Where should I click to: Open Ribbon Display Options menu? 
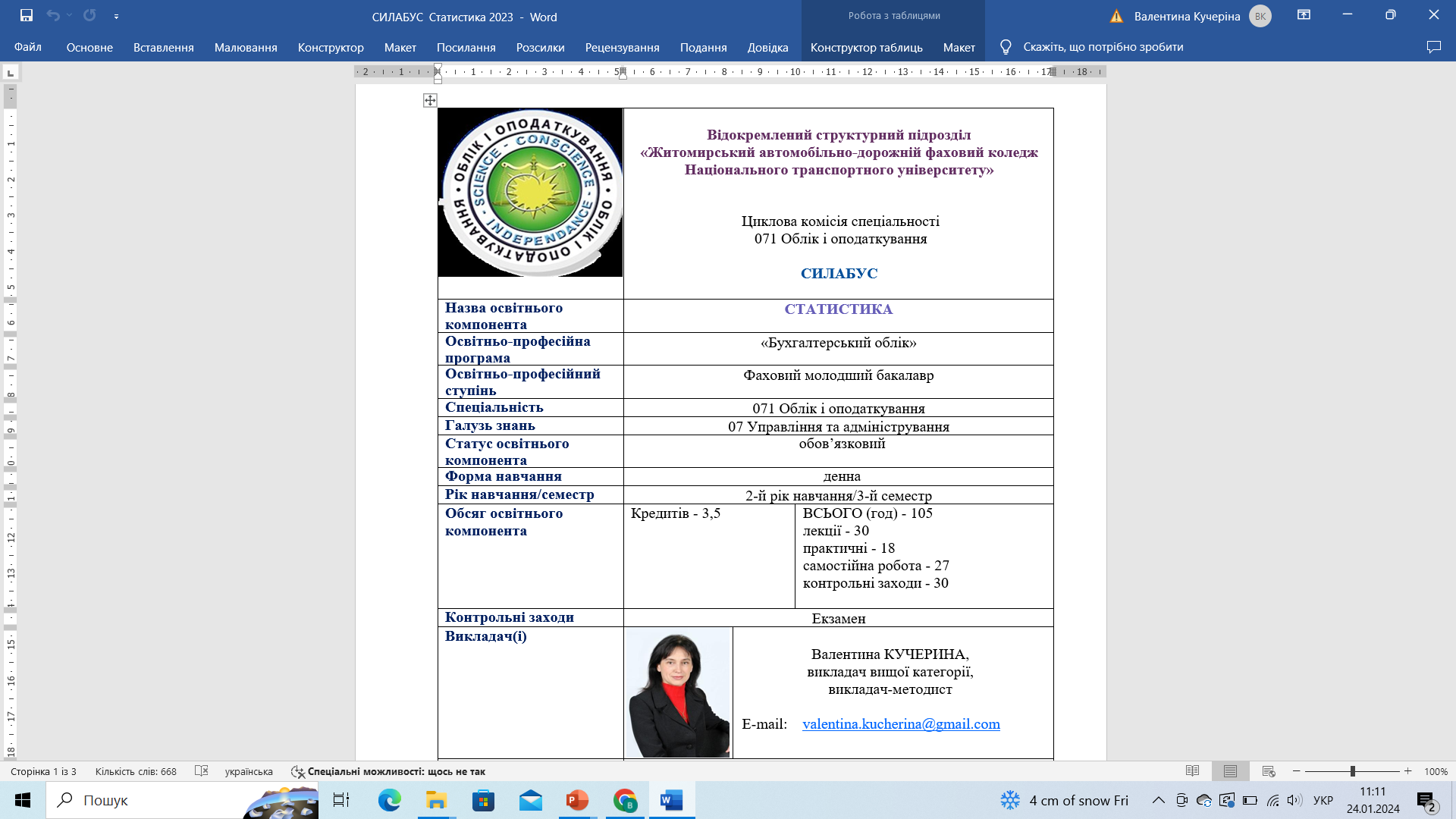pyautogui.click(x=1304, y=15)
